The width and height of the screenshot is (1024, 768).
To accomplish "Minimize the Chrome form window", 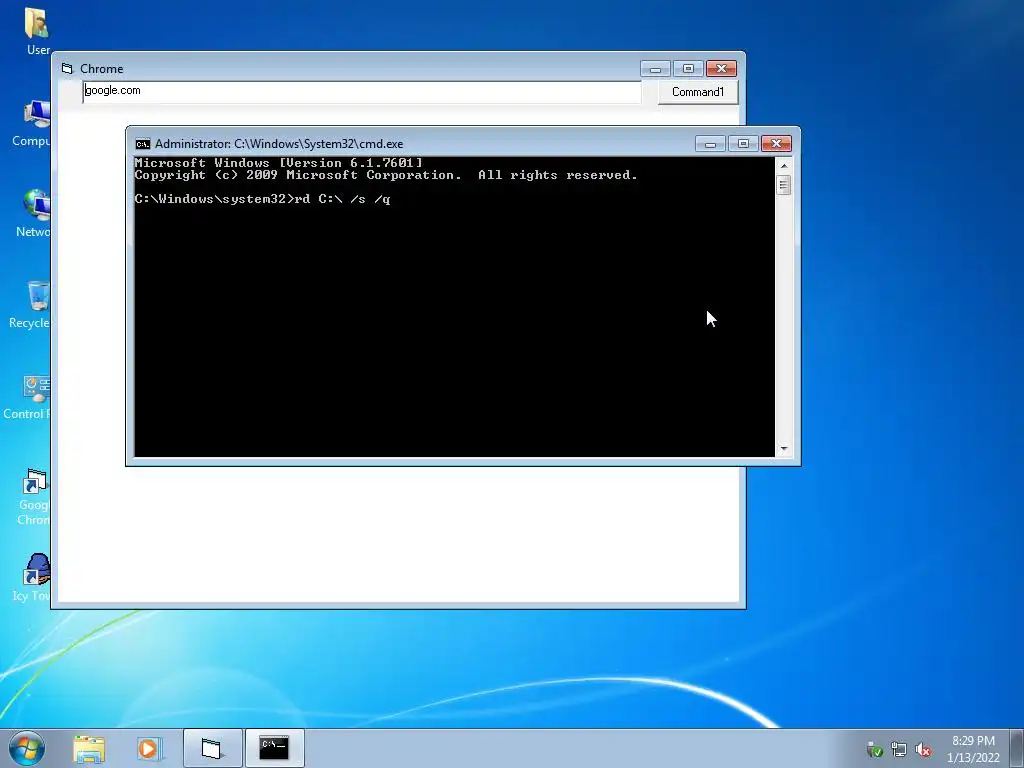I will (656, 69).
